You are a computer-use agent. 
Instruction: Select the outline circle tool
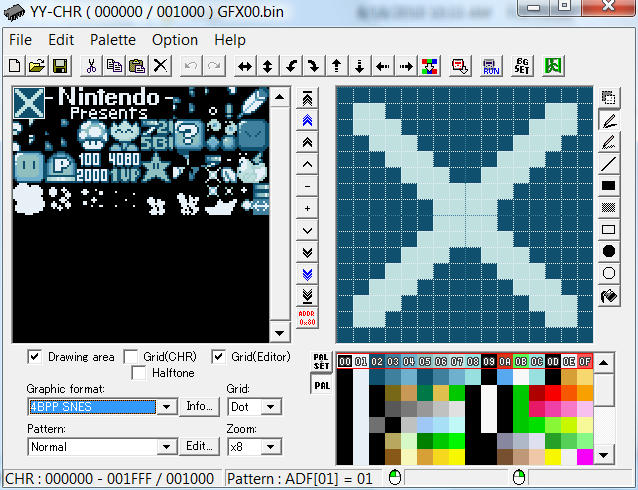(x=609, y=273)
